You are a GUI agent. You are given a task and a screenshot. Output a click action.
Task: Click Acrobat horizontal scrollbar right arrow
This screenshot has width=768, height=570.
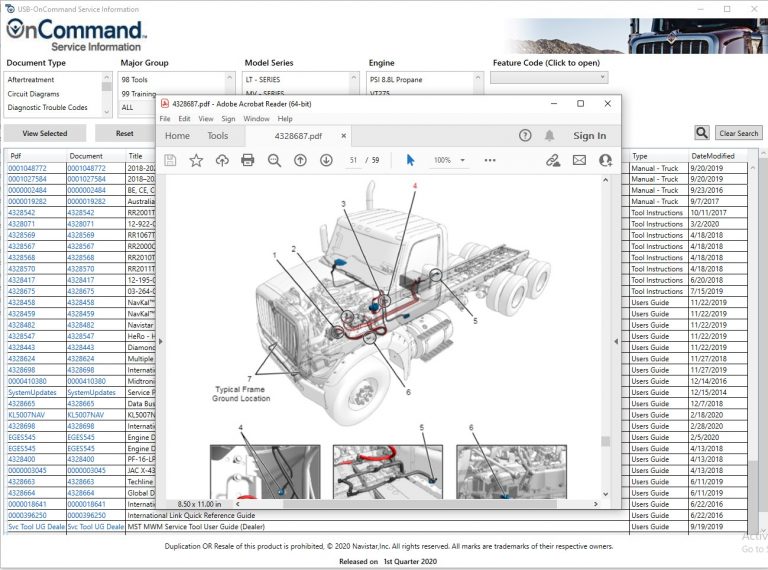tap(596, 504)
